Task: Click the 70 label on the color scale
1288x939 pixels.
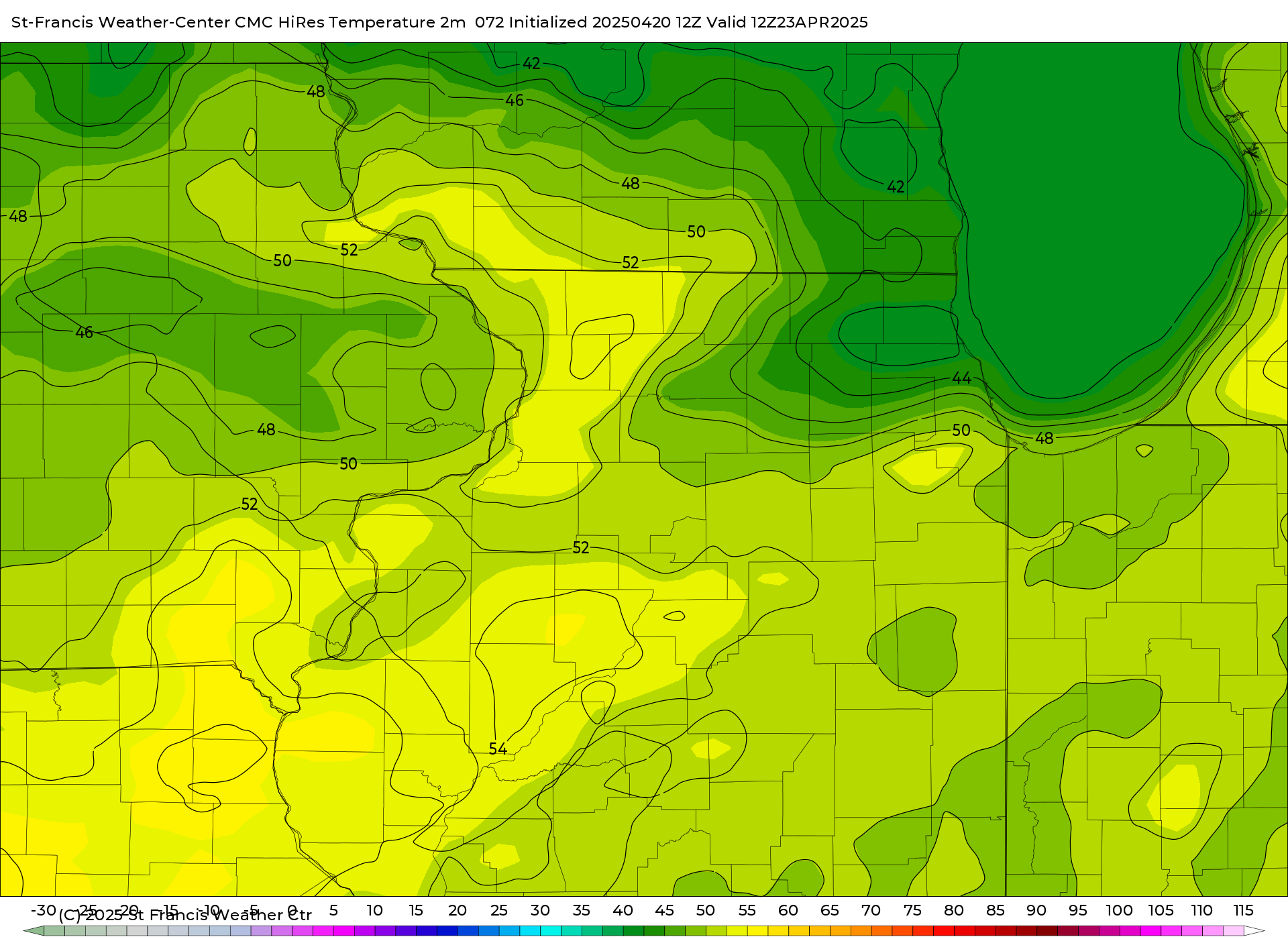Action: click(x=871, y=910)
